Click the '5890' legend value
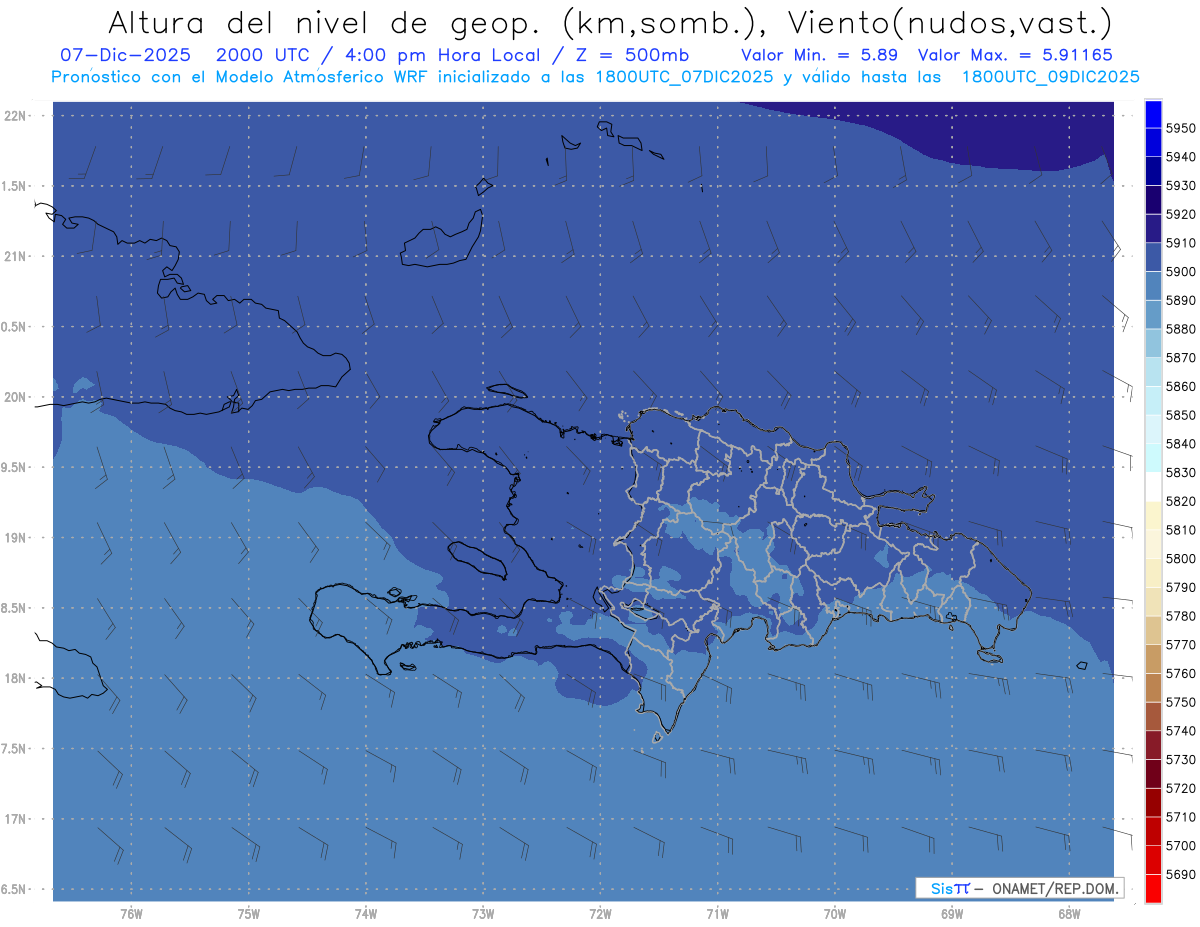 pyautogui.click(x=1180, y=300)
